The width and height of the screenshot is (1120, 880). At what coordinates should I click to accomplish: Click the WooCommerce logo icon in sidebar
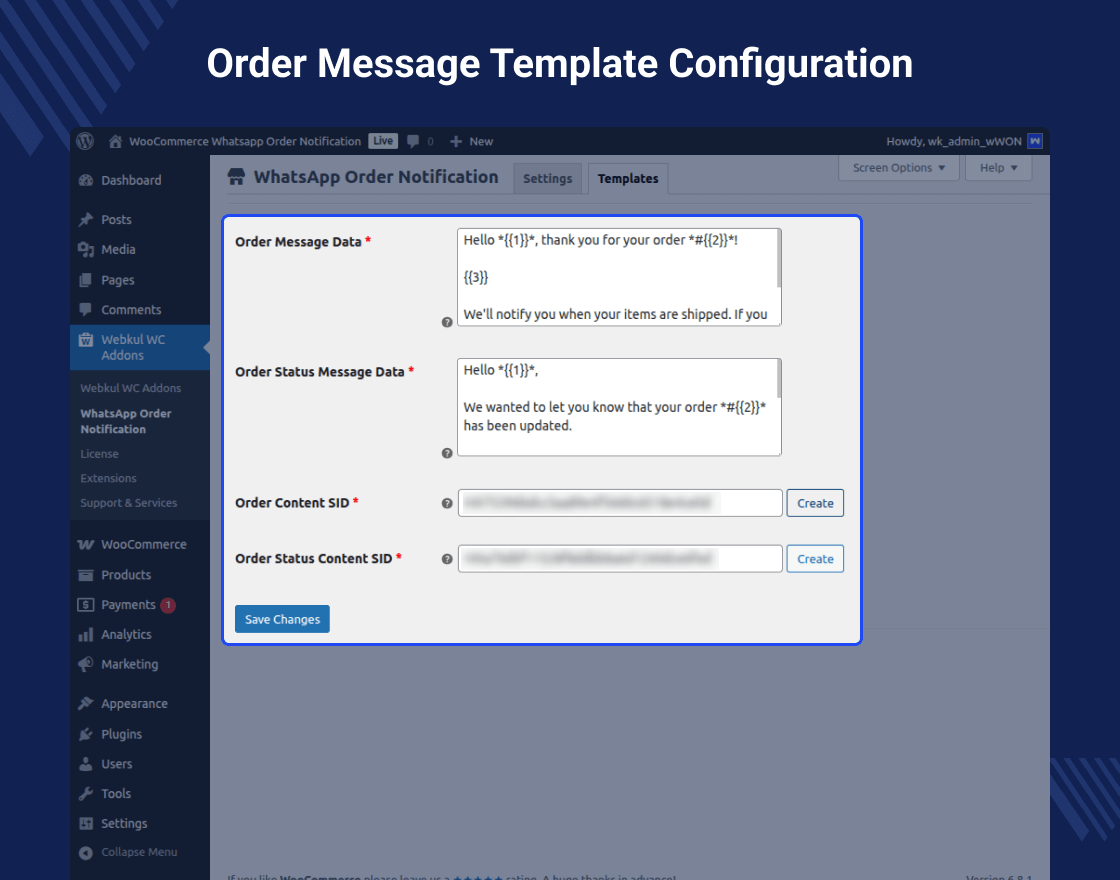coord(86,544)
